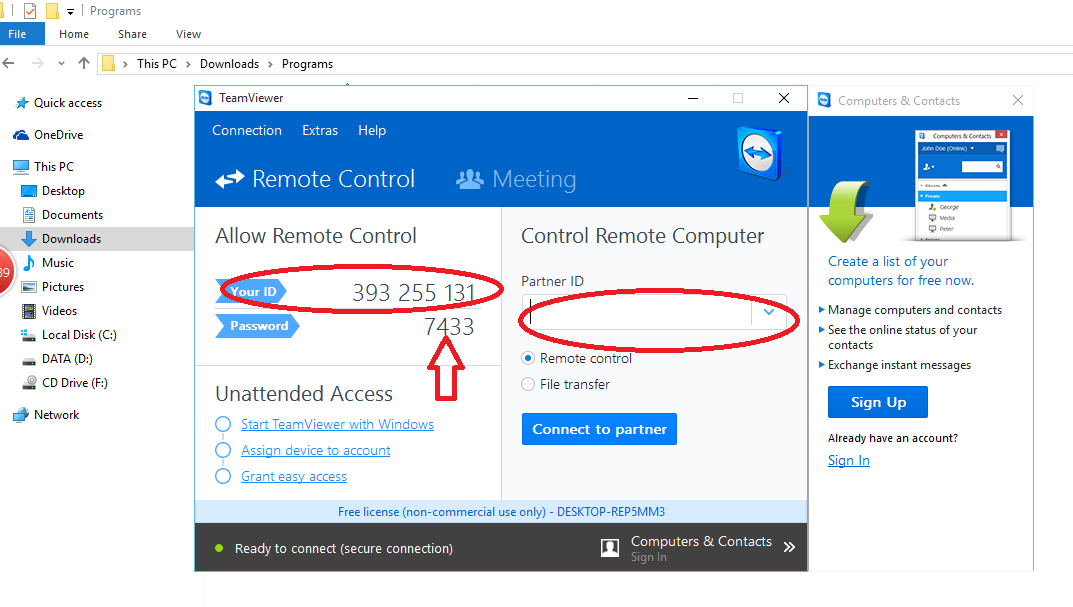Click the new folder icon in Explorer title bar
Viewport: 1073px width, 607px height.
[52, 11]
